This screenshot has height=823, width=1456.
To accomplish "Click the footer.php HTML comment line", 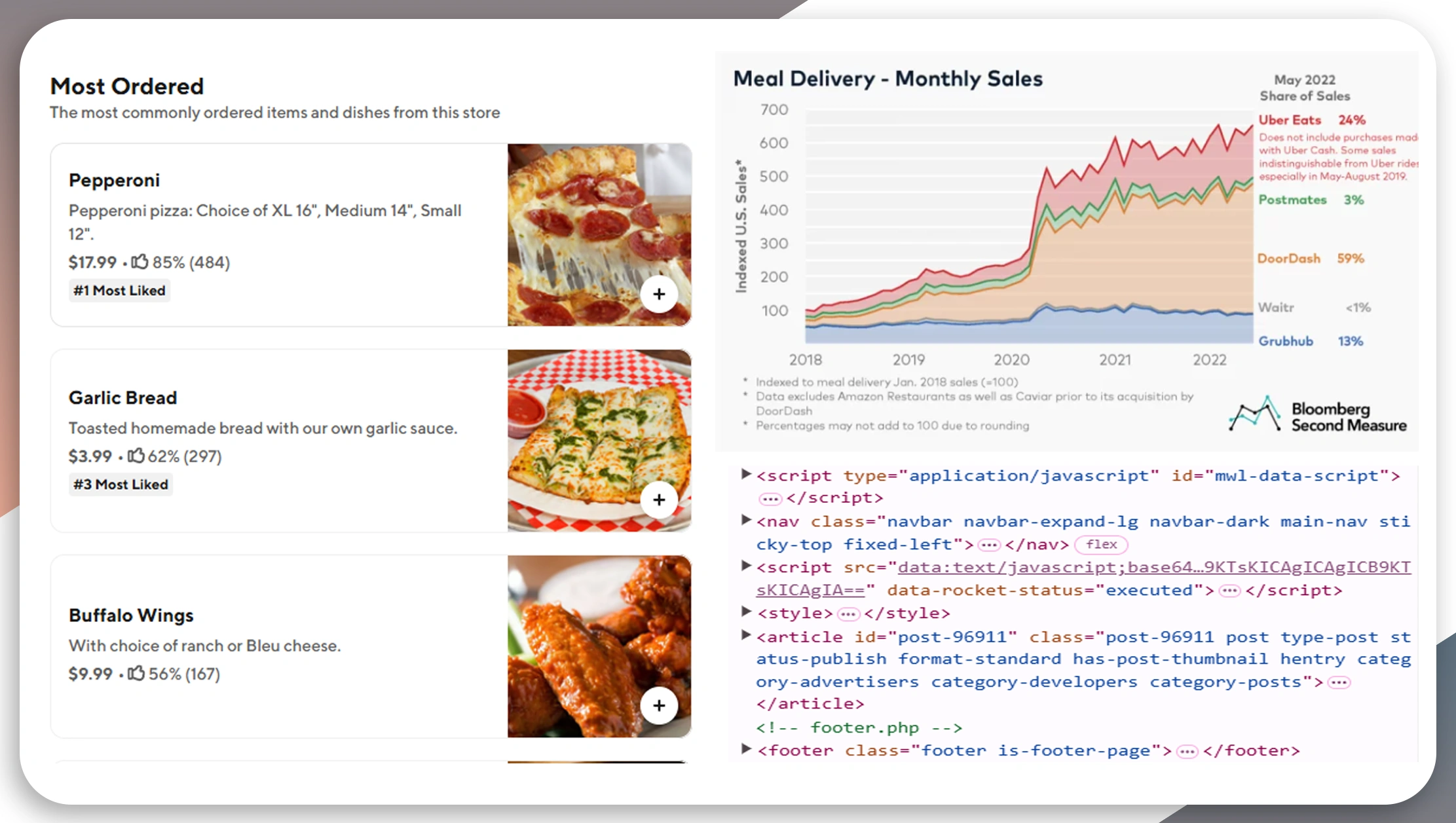I will click(x=859, y=727).
